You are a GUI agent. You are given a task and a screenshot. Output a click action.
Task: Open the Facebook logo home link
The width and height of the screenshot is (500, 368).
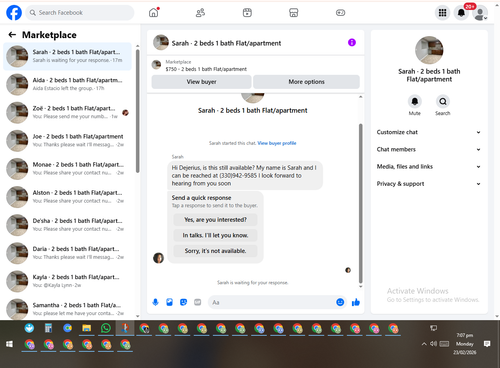point(14,13)
